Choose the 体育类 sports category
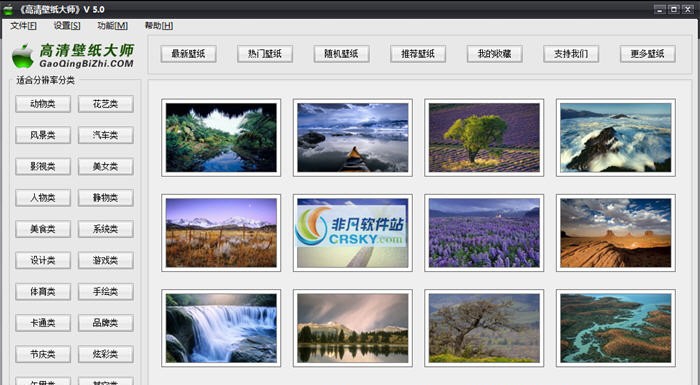 [43, 292]
